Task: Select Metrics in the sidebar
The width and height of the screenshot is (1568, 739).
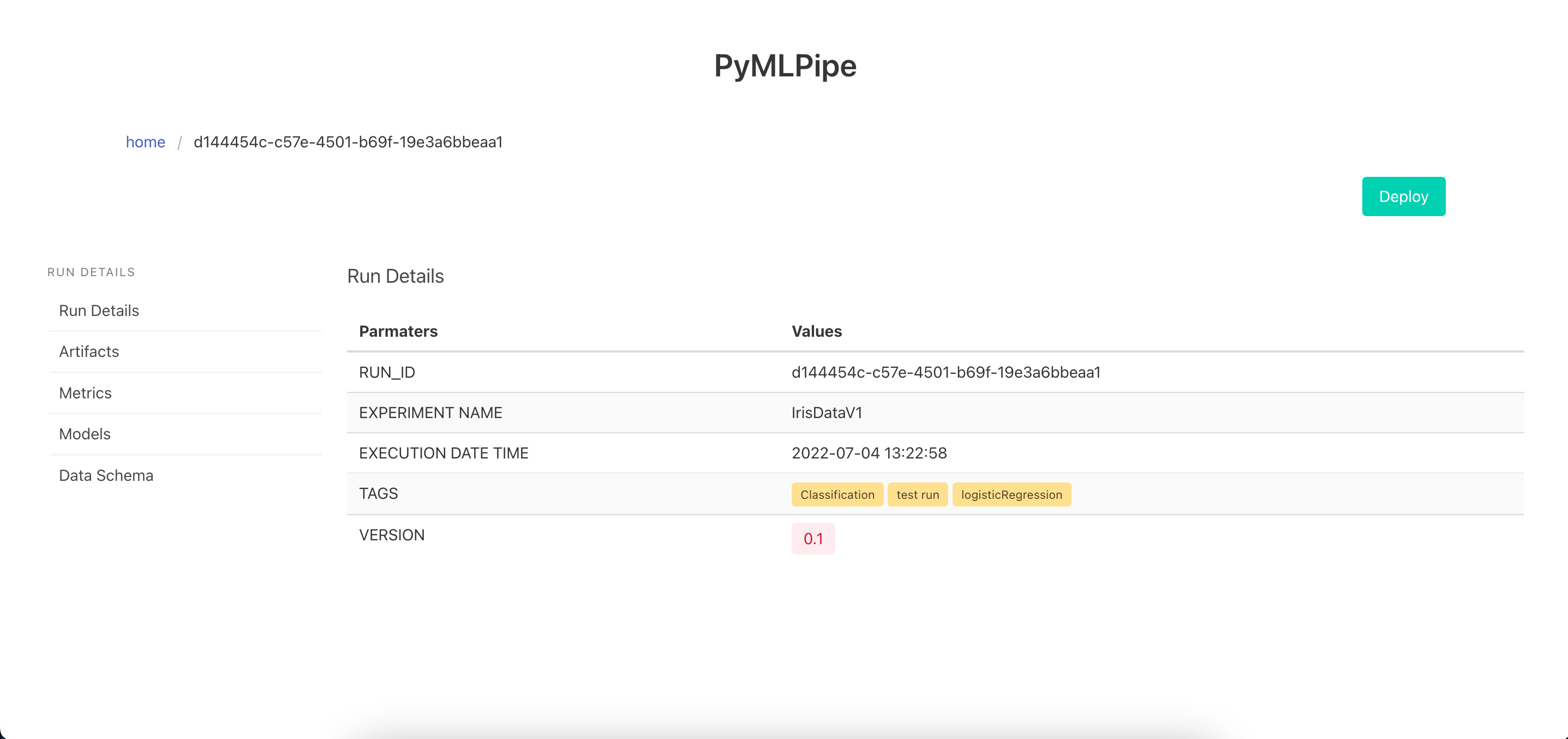Action: tap(85, 392)
